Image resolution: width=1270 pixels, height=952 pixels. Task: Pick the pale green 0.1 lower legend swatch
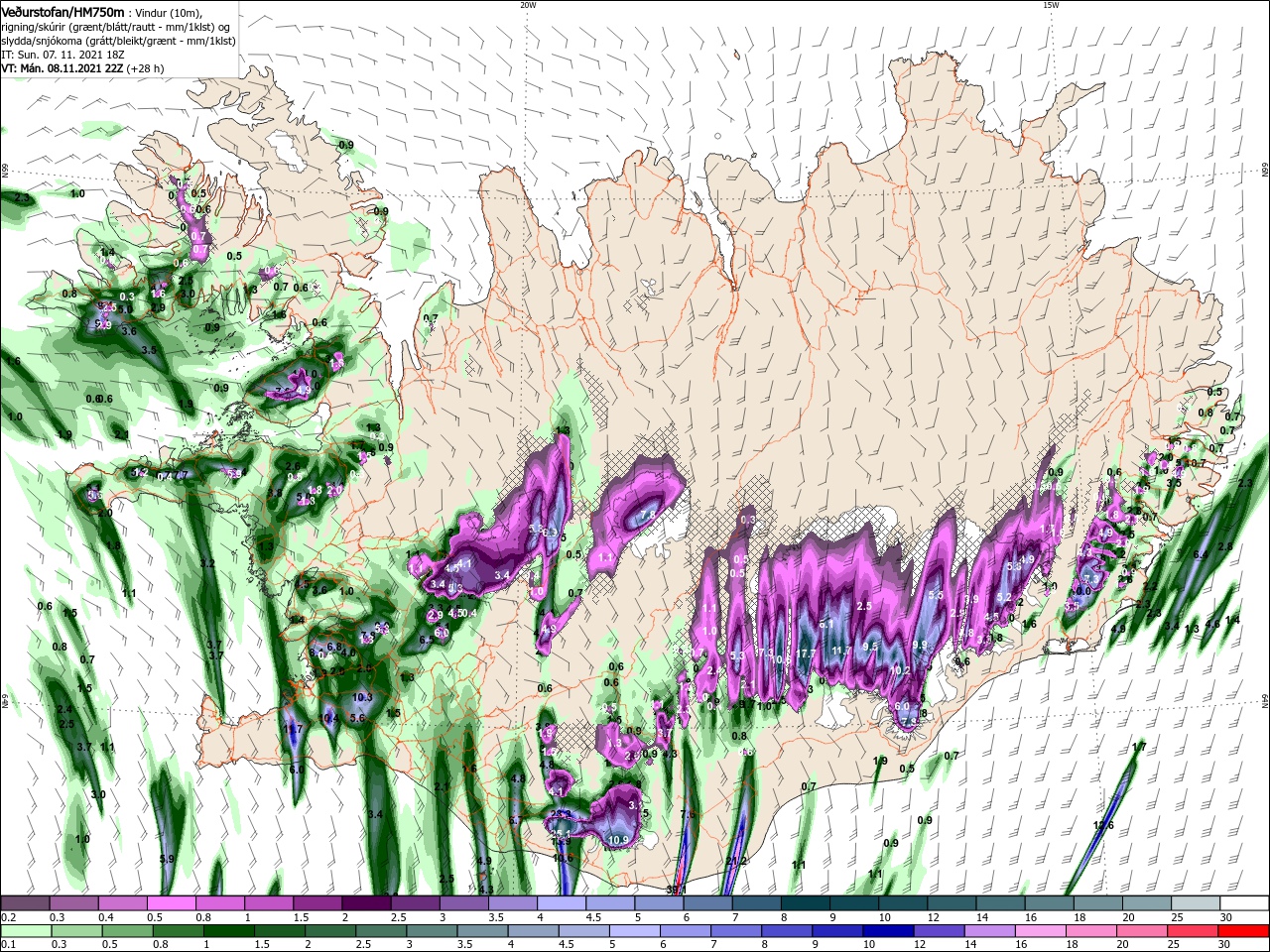(x=25, y=930)
